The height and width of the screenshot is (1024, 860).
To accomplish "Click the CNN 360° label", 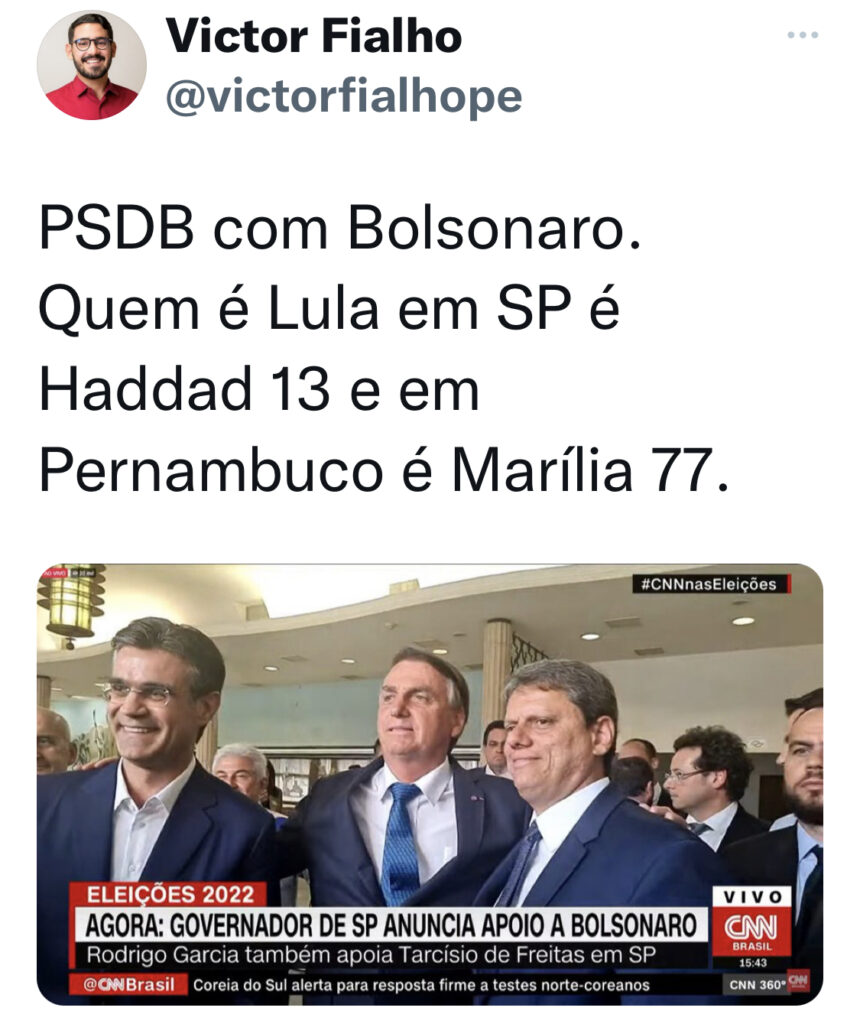I will pyautogui.click(x=757, y=985).
